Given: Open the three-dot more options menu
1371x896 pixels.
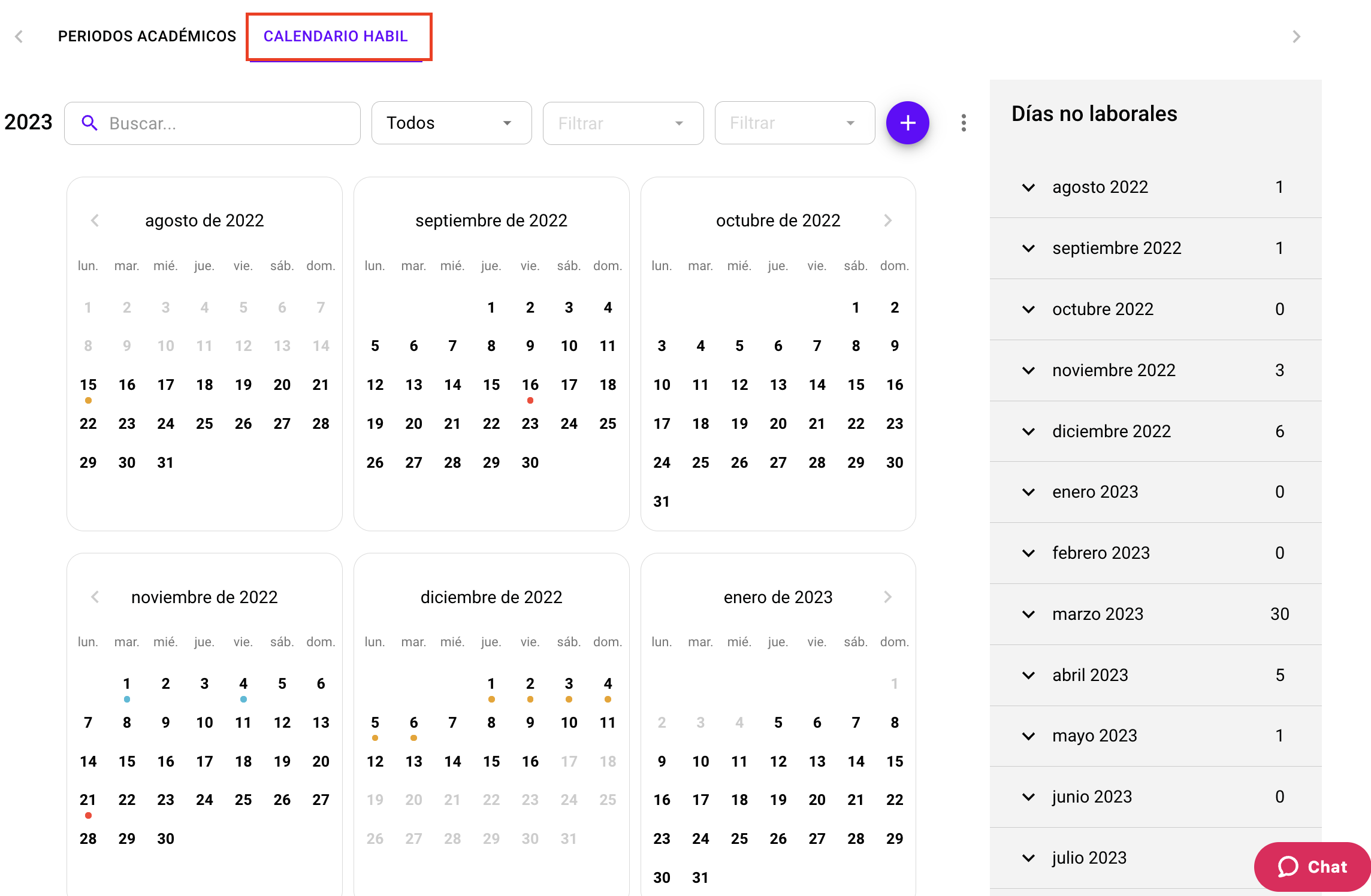Looking at the screenshot, I should pos(964,123).
